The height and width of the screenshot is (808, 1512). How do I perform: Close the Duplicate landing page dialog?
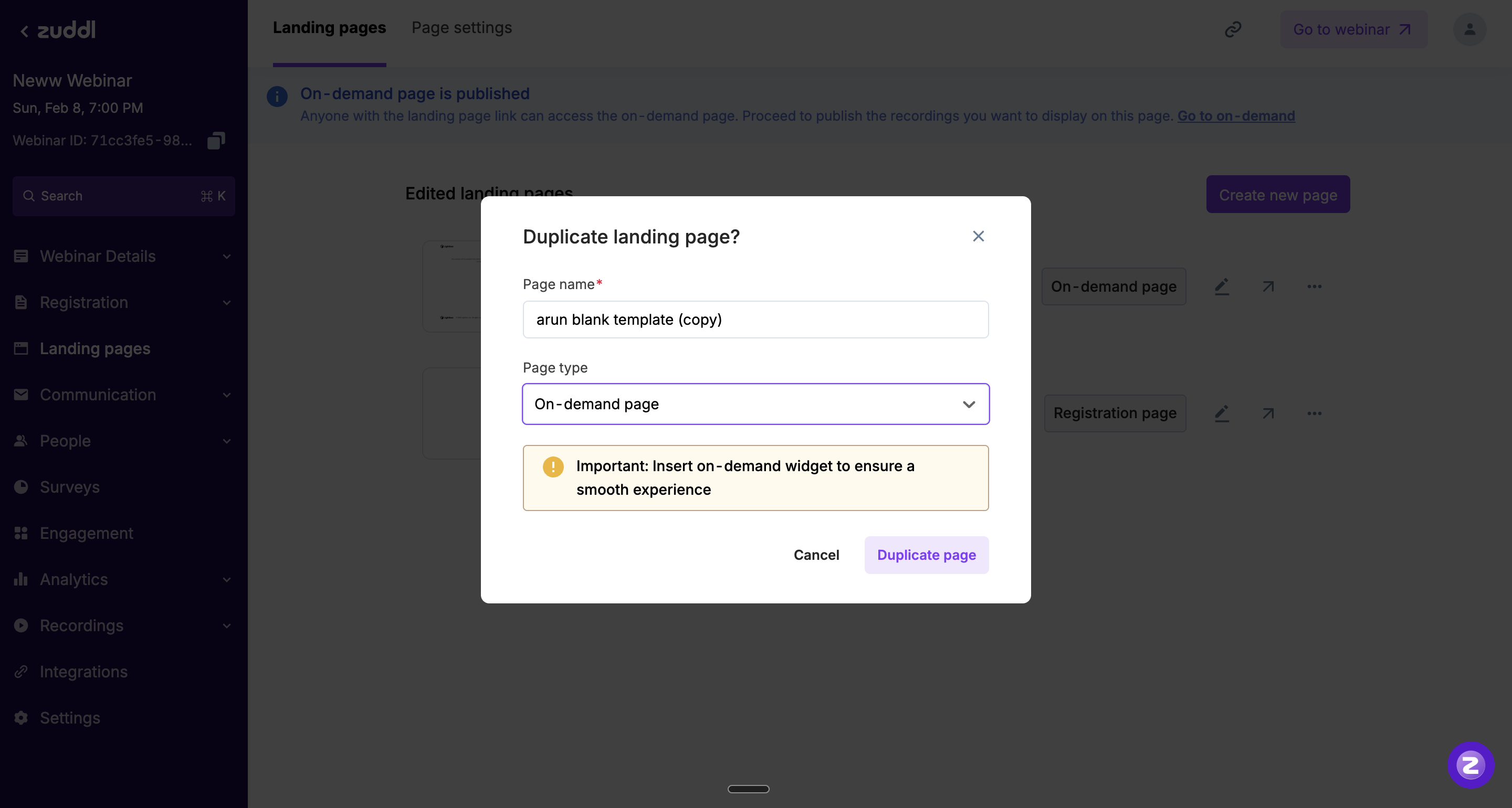(978, 236)
